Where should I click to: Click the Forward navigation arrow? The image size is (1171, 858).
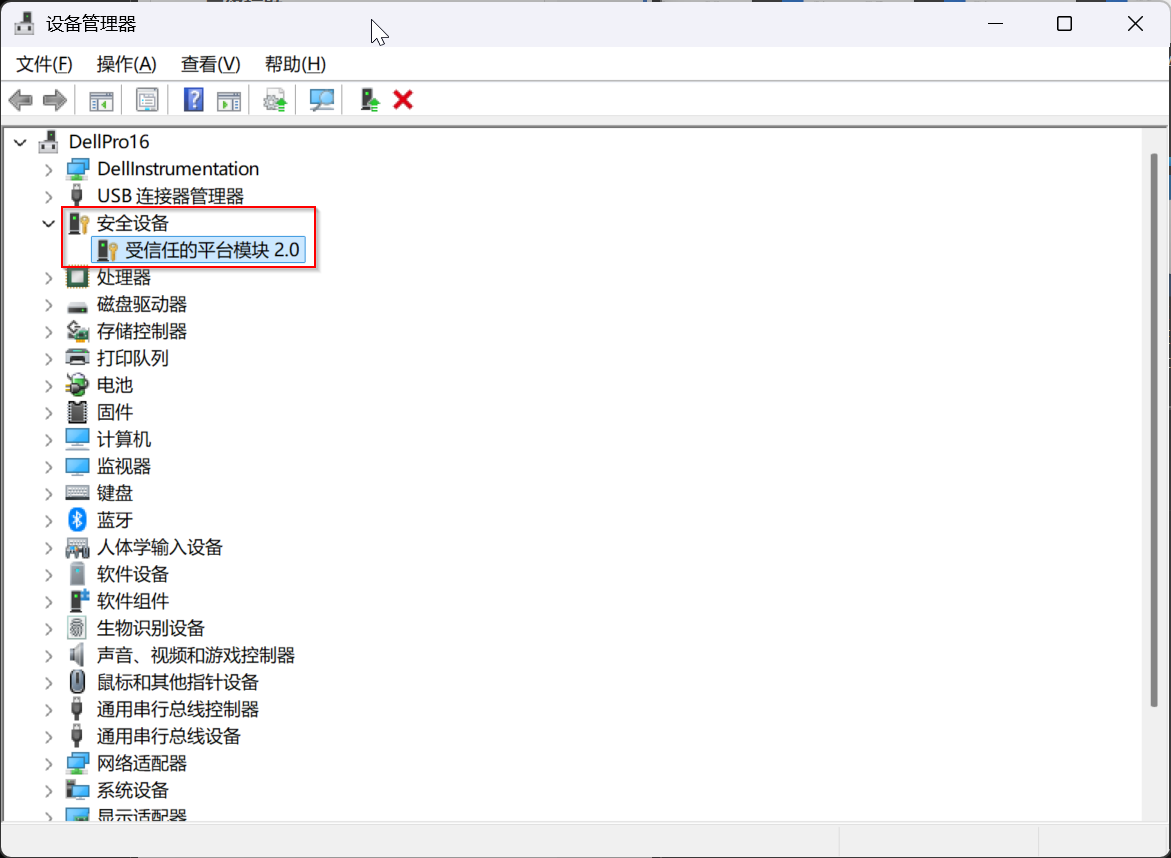[53, 99]
